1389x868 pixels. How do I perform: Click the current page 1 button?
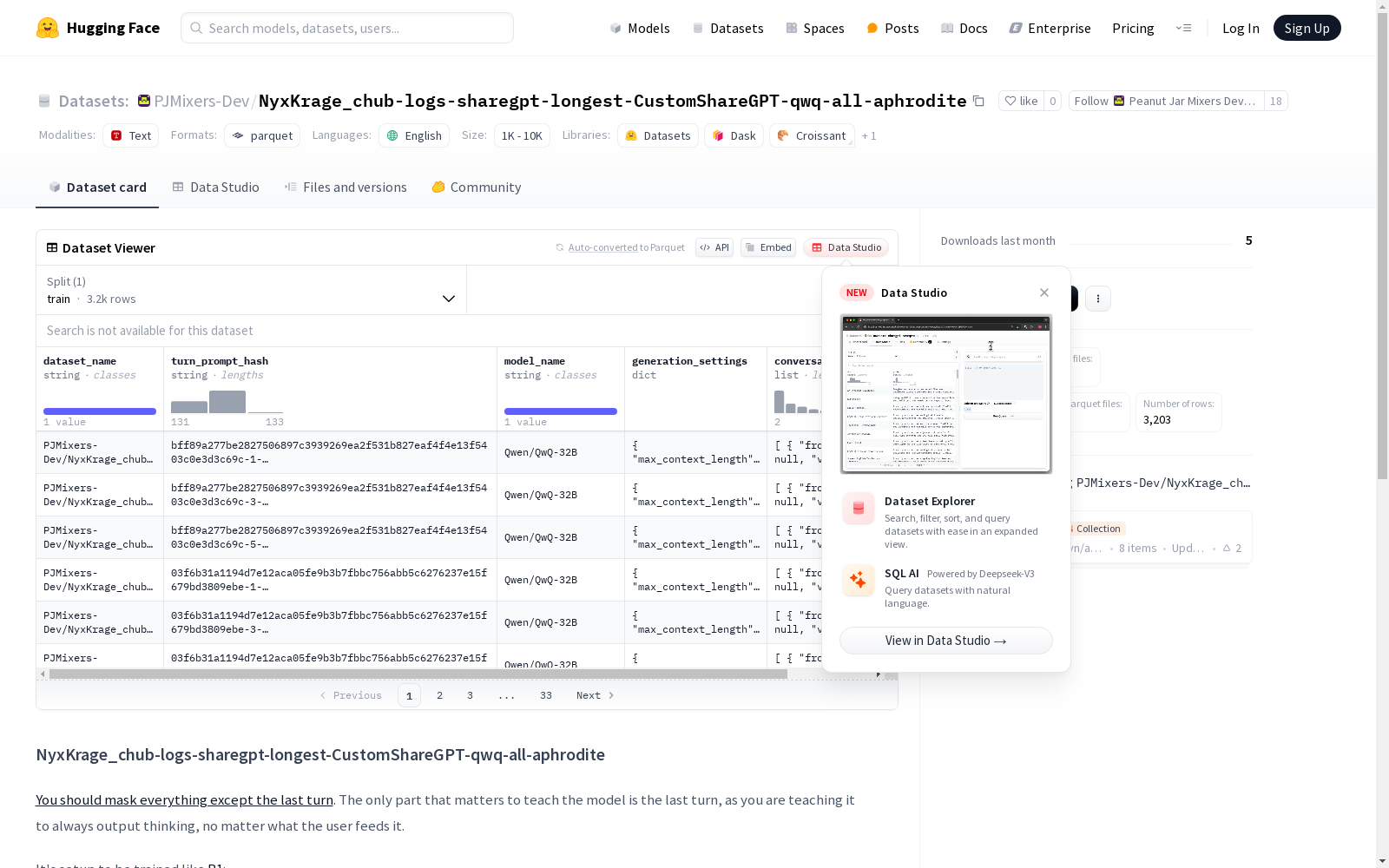410,695
